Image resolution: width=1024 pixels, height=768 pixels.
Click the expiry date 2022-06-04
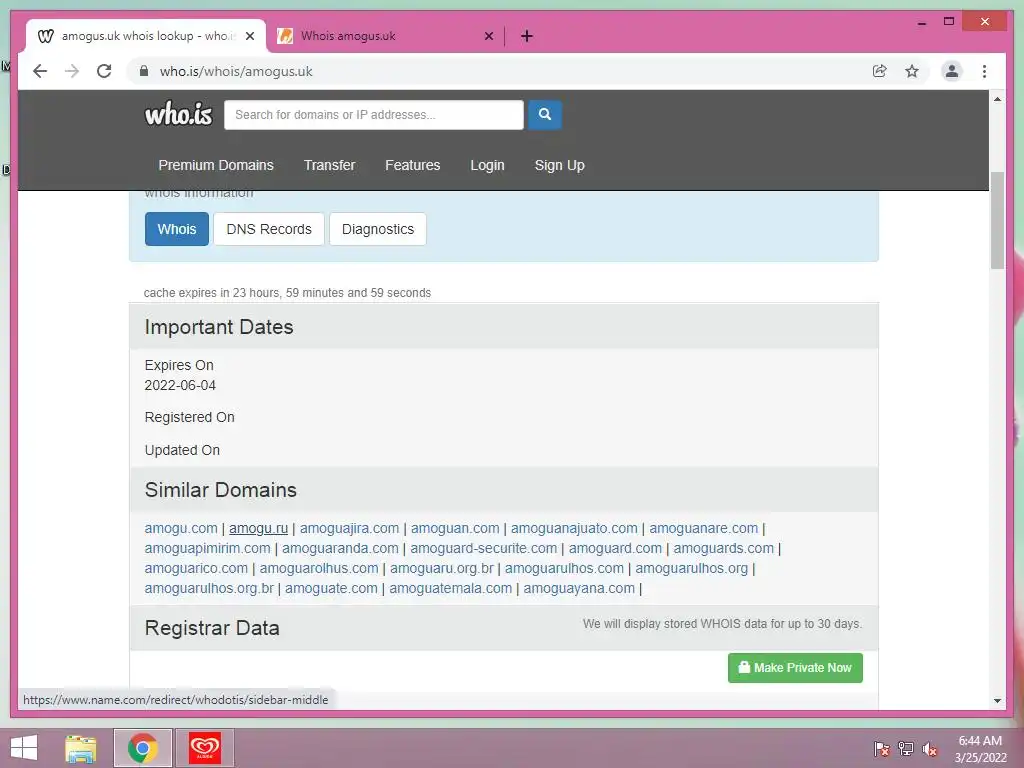click(180, 385)
